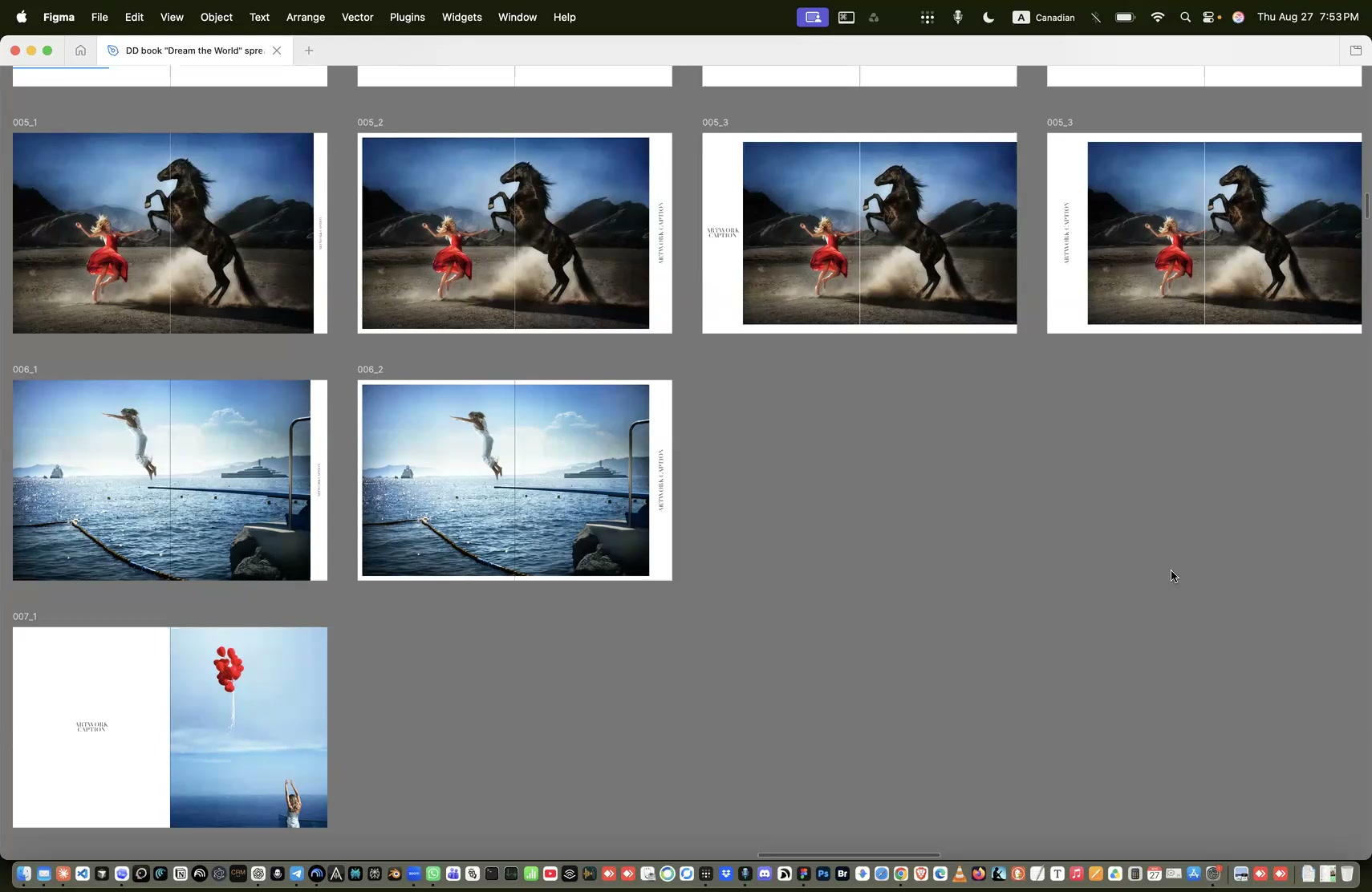The image size is (1372, 892).
Task: Toggle the panel layout icon at right of tab bar
Action: (x=1356, y=51)
